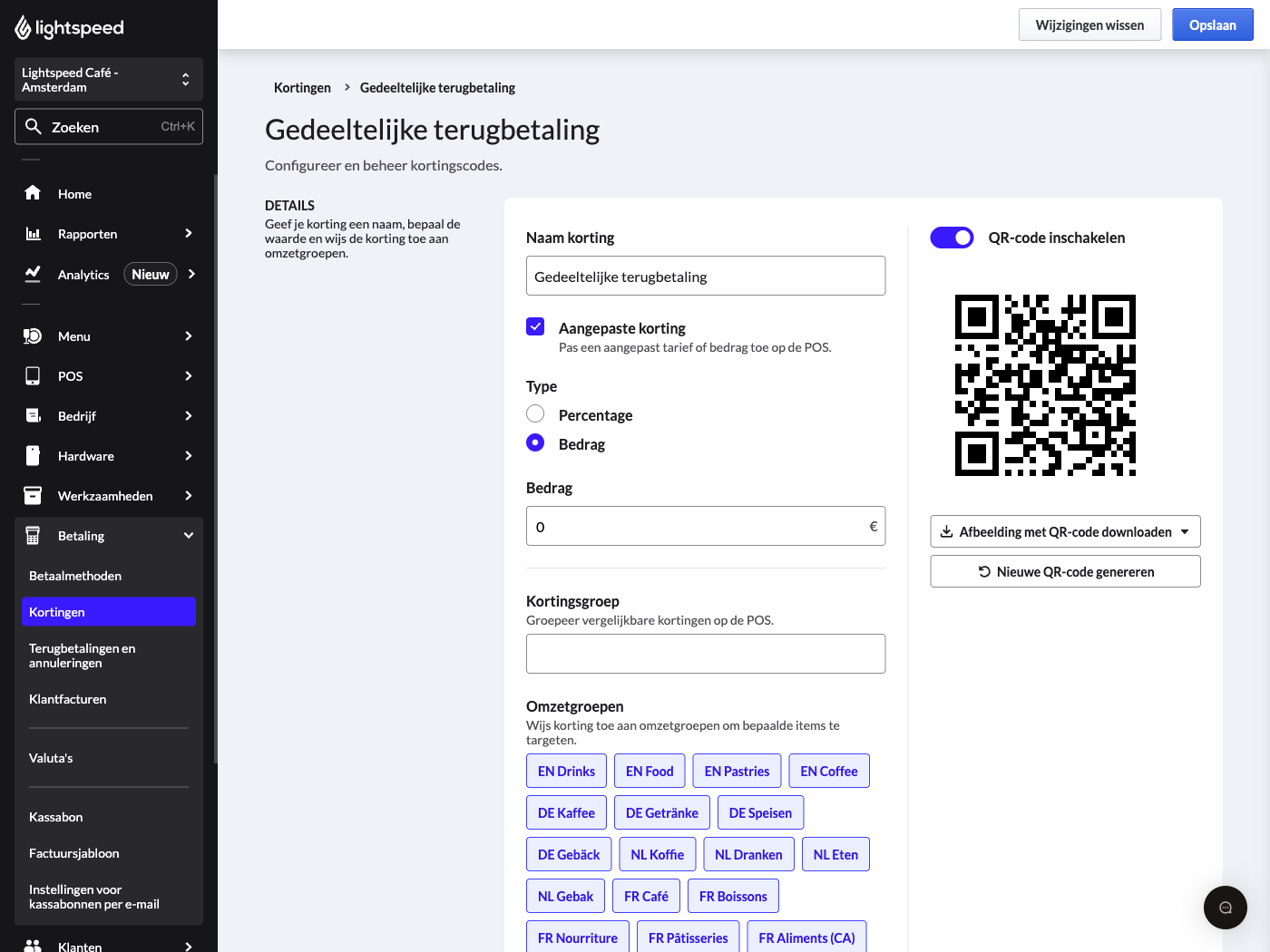
Task: Click Wijzigingen wissen button
Action: pyautogui.click(x=1089, y=24)
